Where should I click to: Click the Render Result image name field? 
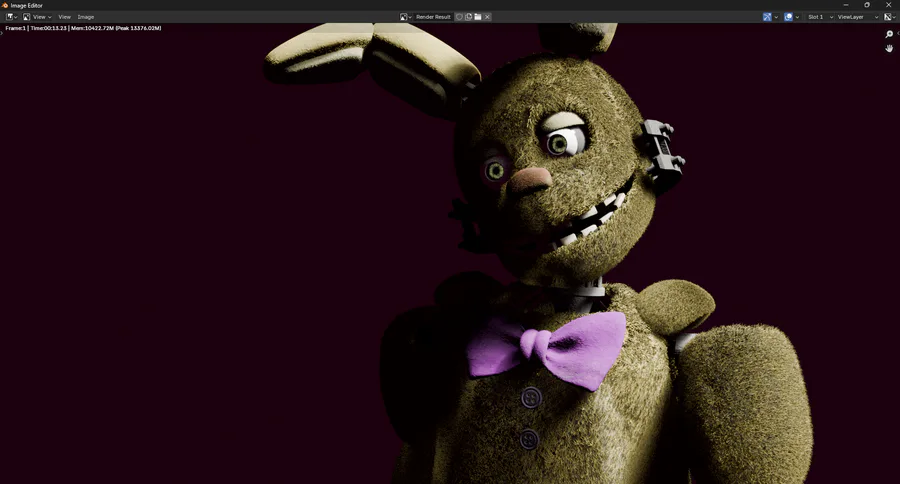tap(433, 17)
